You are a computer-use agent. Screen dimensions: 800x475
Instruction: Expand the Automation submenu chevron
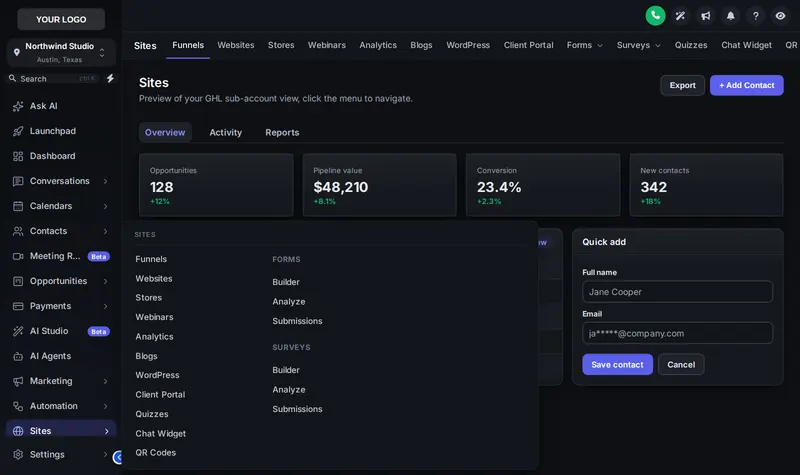coord(106,406)
